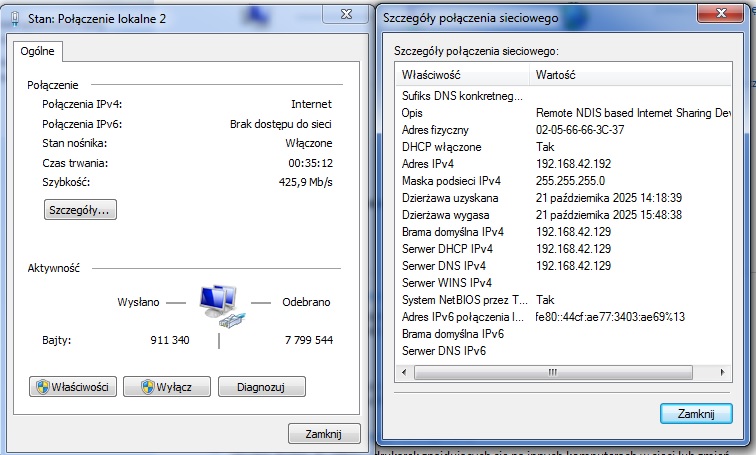Select the Ogólne tab
756x455 pixels.
point(40,52)
